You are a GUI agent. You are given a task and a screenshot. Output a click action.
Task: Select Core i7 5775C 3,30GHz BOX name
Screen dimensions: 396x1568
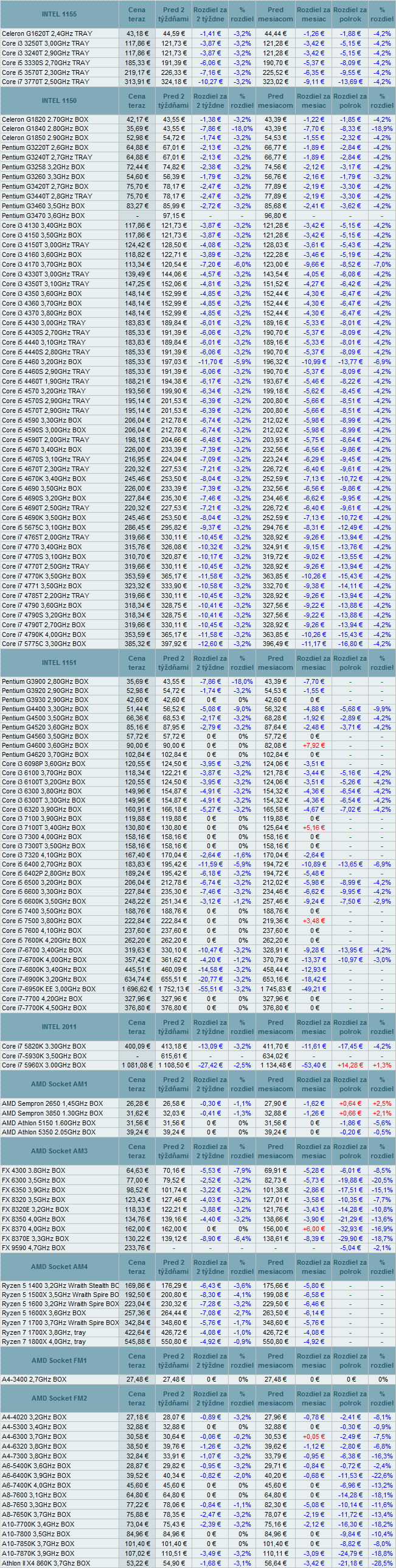[44, 644]
